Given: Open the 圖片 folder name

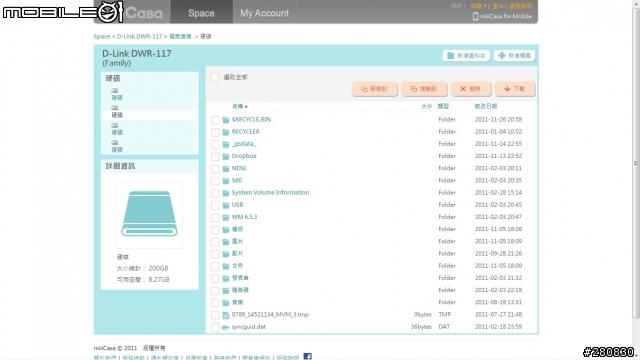Looking at the screenshot, I should tap(237, 242).
